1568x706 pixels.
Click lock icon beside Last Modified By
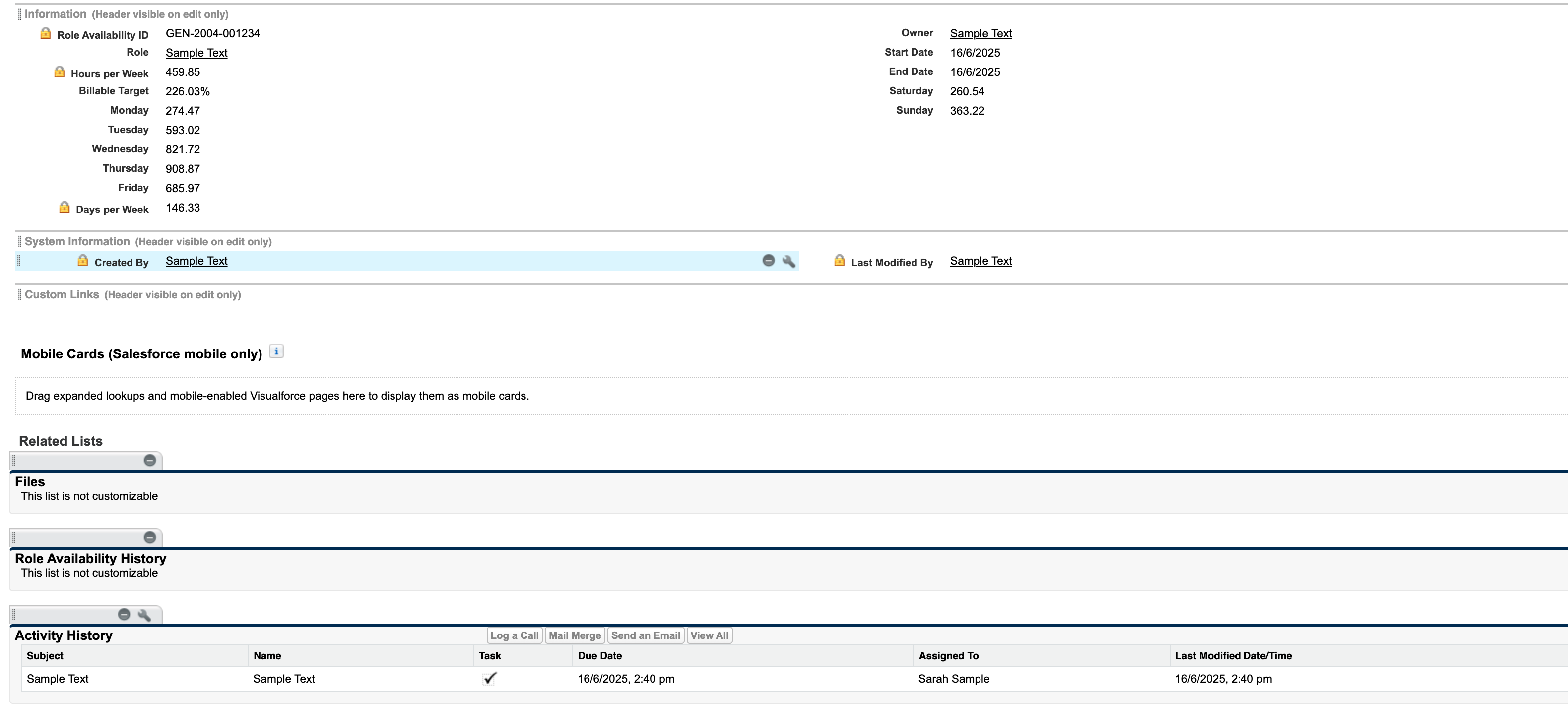[x=840, y=261]
